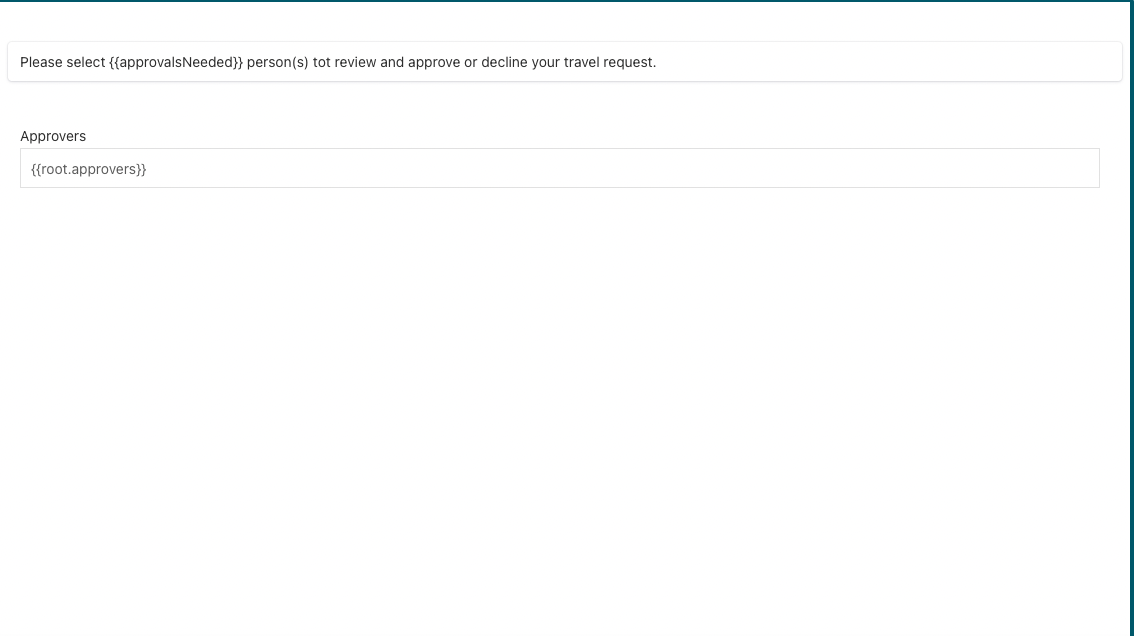
Task: Click the message text about approving travel
Action: (x=336, y=62)
